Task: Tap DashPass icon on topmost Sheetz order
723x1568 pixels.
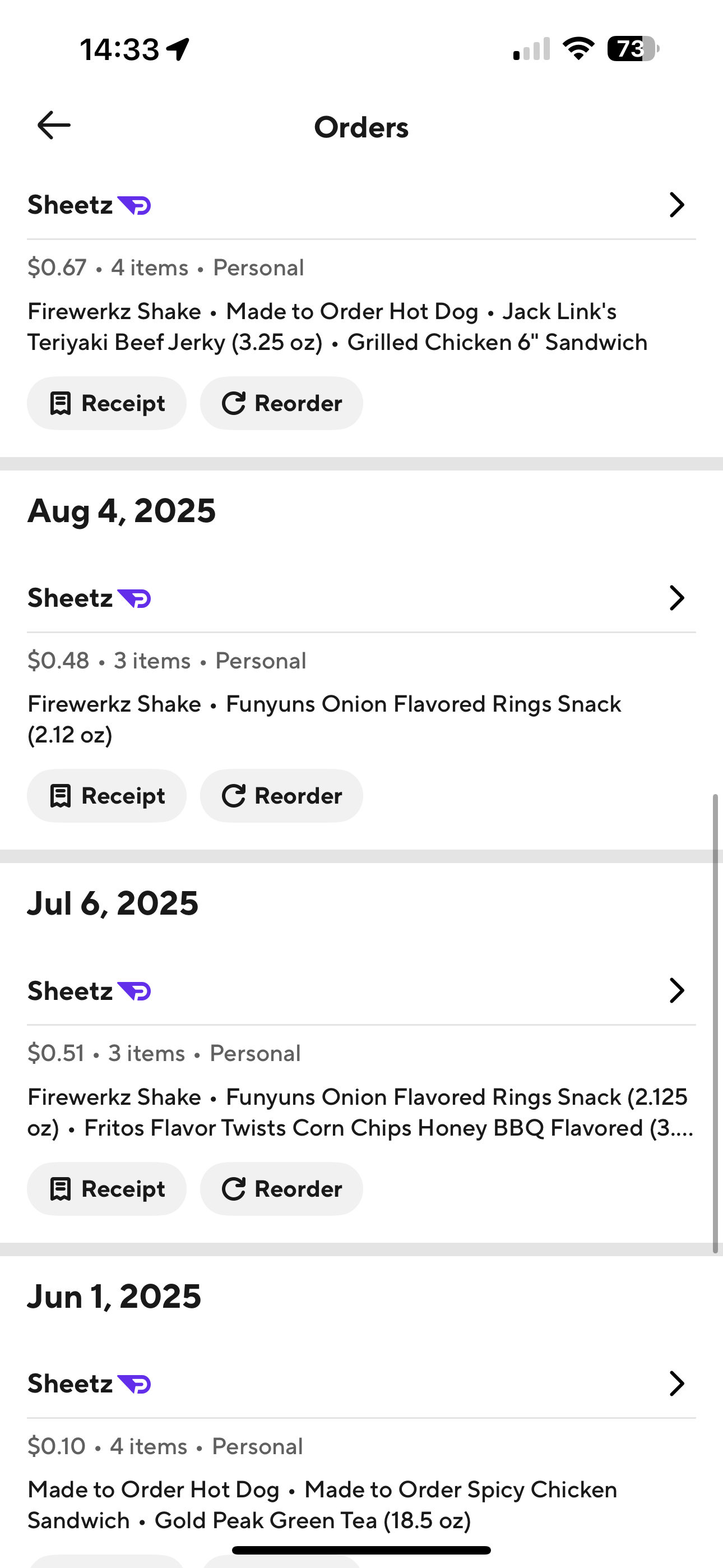Action: tap(135, 206)
